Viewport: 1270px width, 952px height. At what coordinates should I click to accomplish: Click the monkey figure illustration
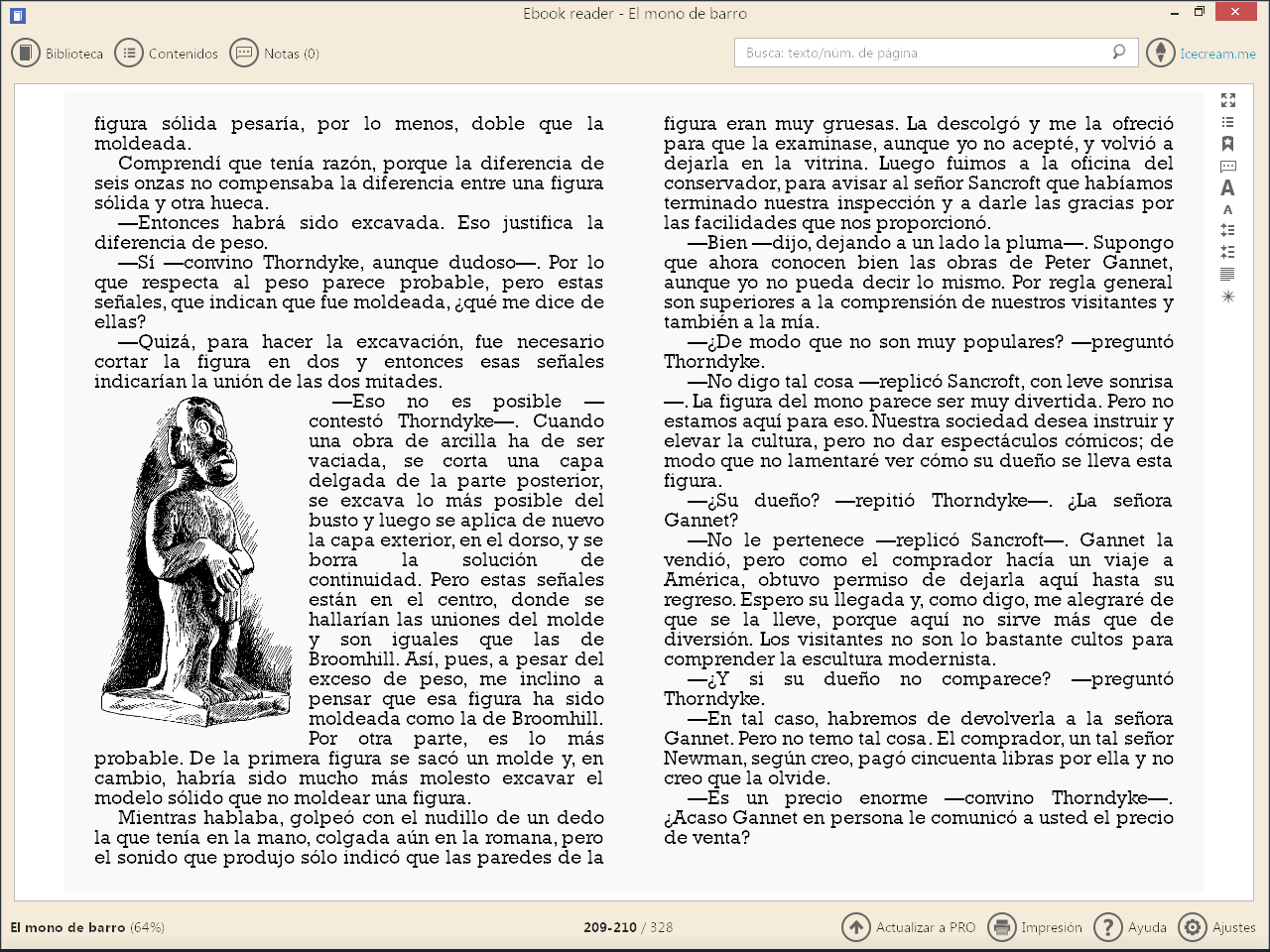(196, 560)
